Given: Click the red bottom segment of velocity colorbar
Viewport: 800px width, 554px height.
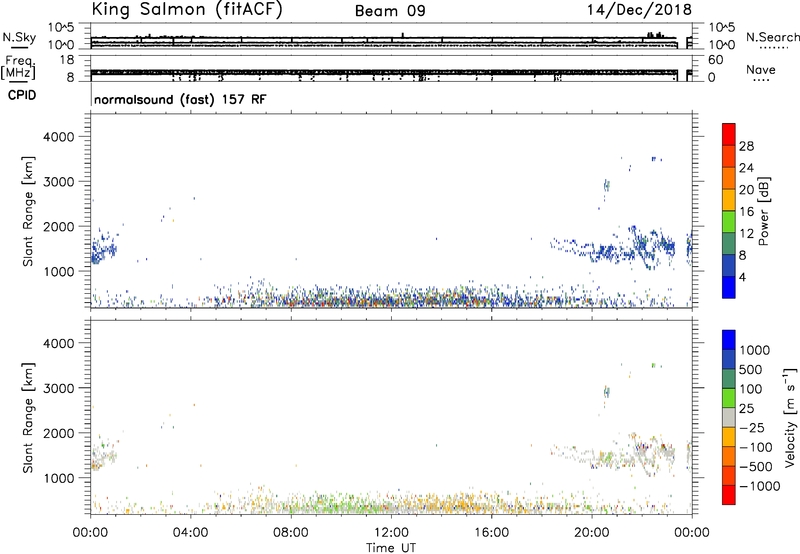Looking at the screenshot, I should (x=729, y=495).
